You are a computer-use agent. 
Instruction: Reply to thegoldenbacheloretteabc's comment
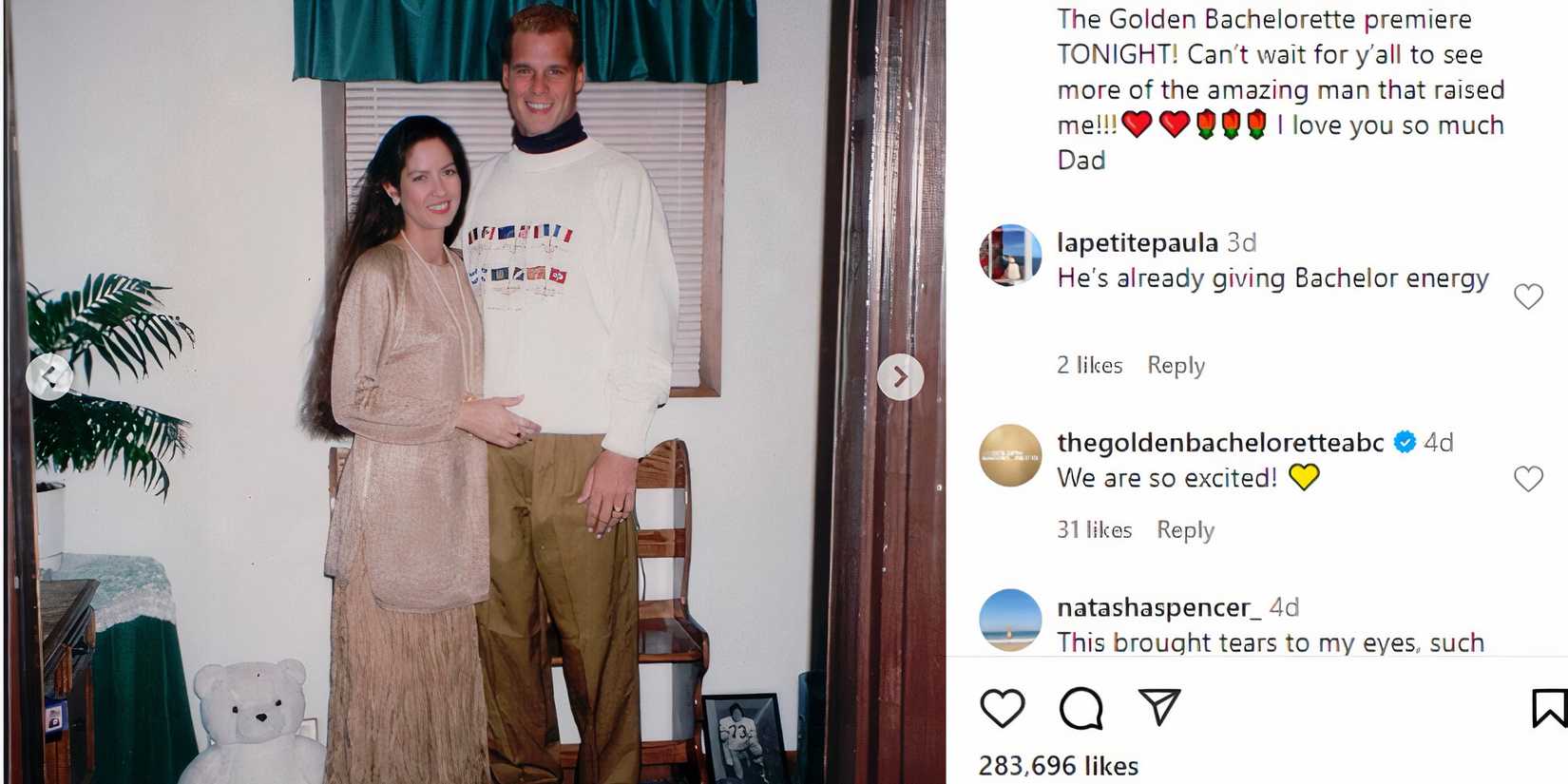[1185, 529]
